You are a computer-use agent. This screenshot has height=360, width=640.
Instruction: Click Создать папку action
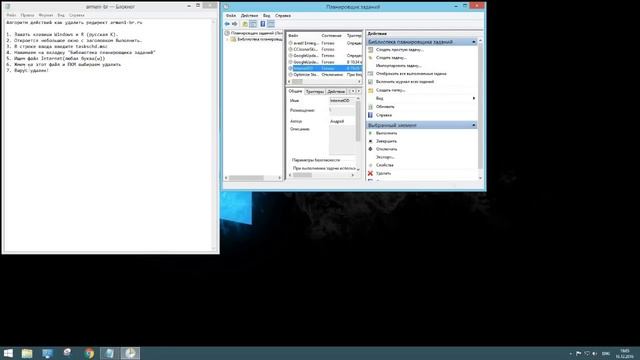click(x=391, y=90)
